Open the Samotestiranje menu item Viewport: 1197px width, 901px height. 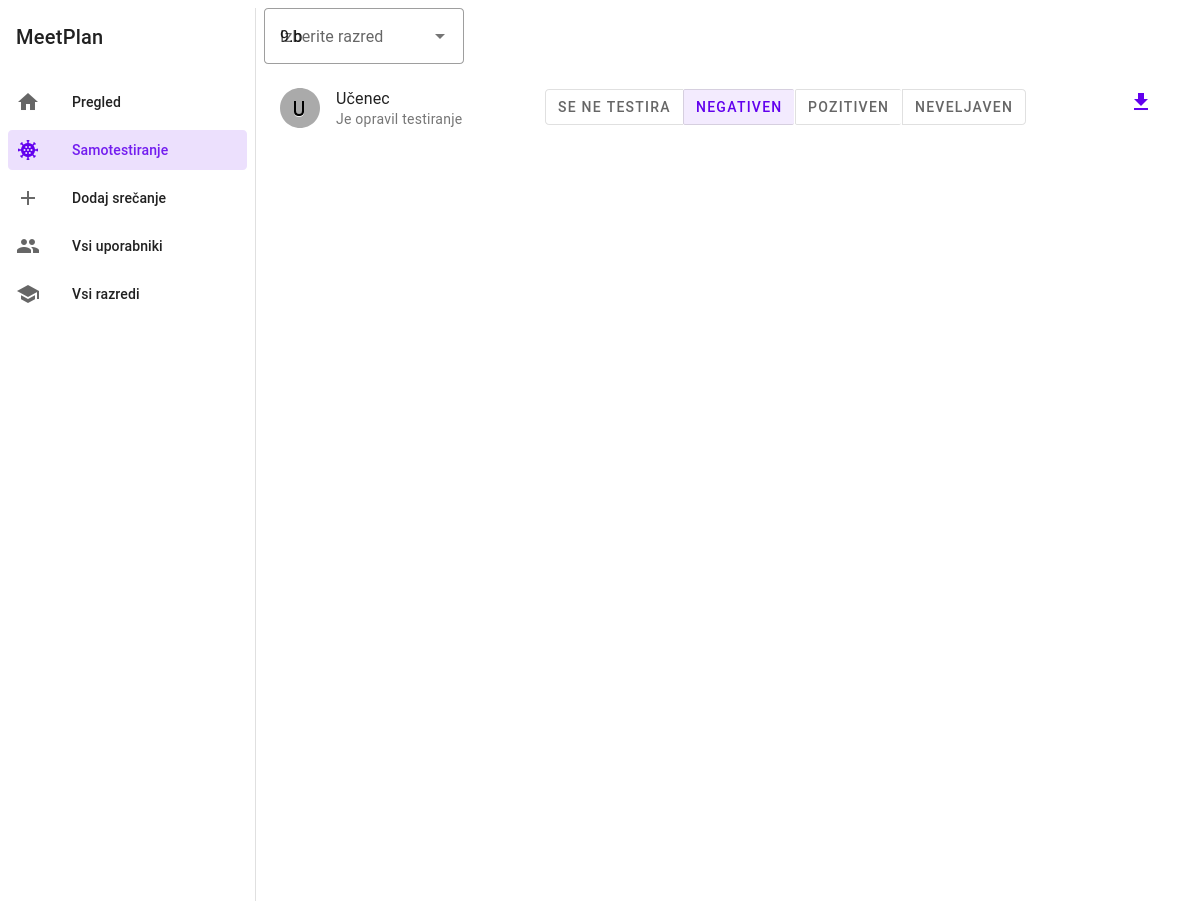(x=127, y=150)
